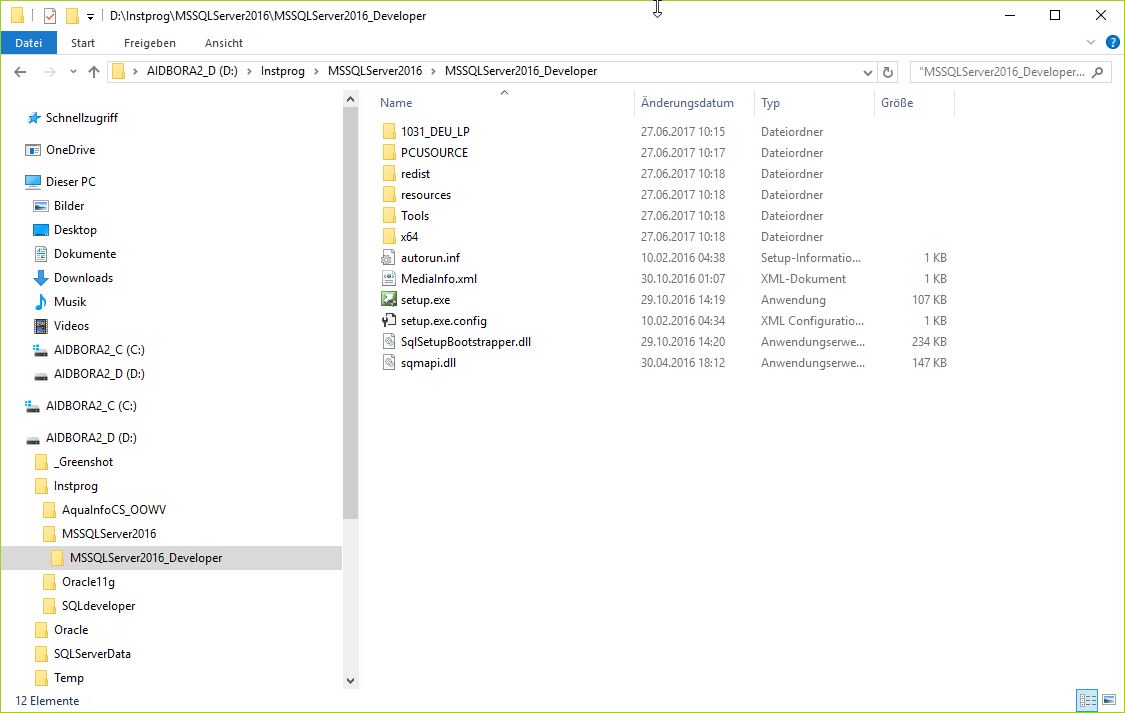Select _Greenshot folder in tree
The image size is (1125, 713).
[83, 462]
